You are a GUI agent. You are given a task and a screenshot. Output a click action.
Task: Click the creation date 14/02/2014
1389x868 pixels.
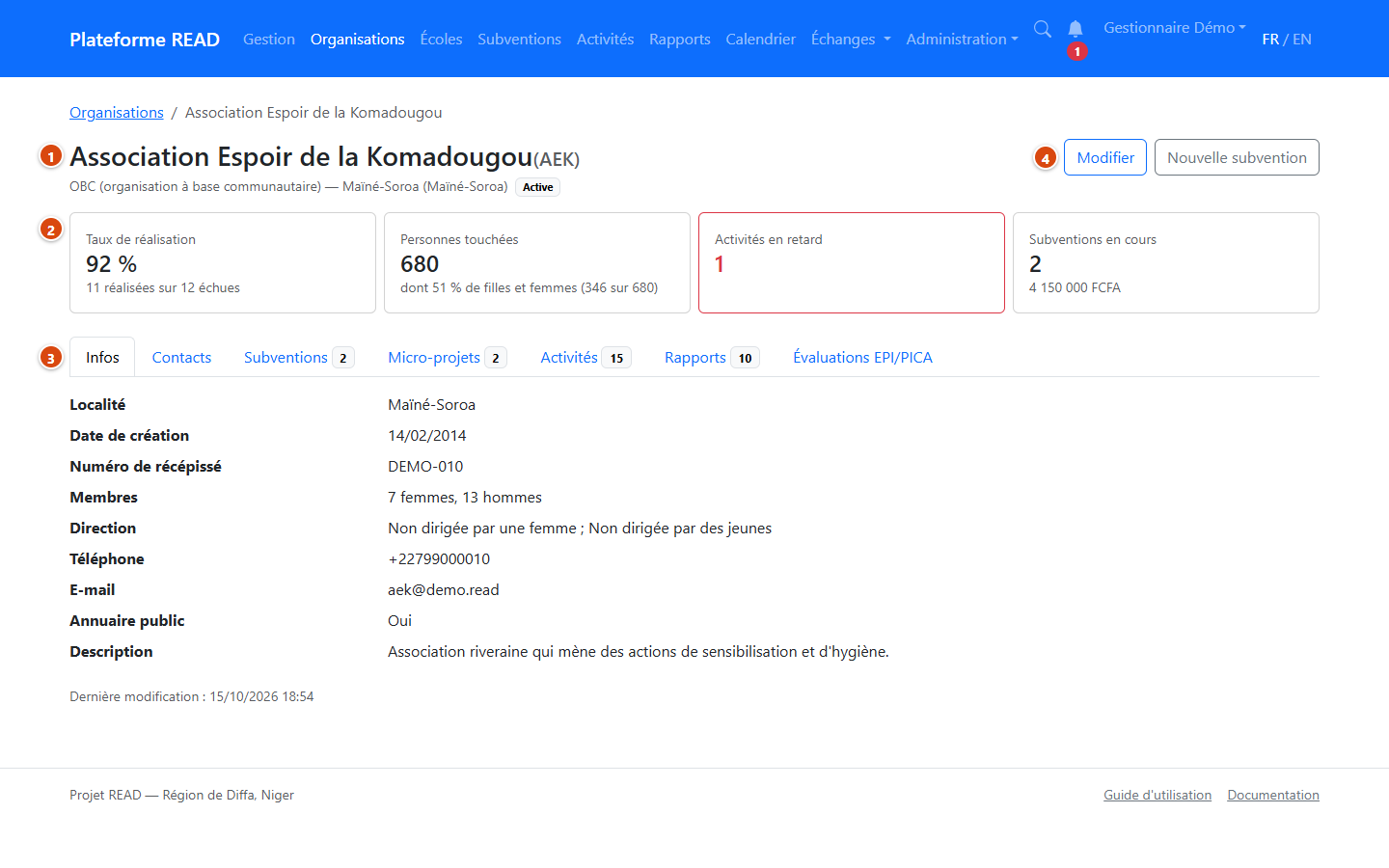click(x=427, y=435)
